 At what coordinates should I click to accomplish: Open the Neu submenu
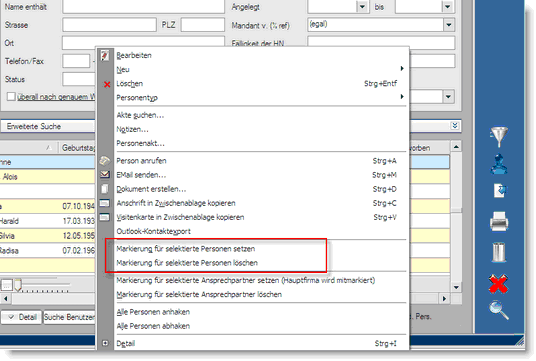(261, 69)
